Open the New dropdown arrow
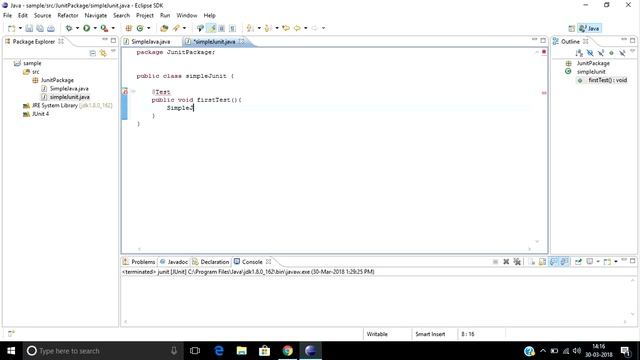The image size is (640, 360). click(x=20, y=28)
